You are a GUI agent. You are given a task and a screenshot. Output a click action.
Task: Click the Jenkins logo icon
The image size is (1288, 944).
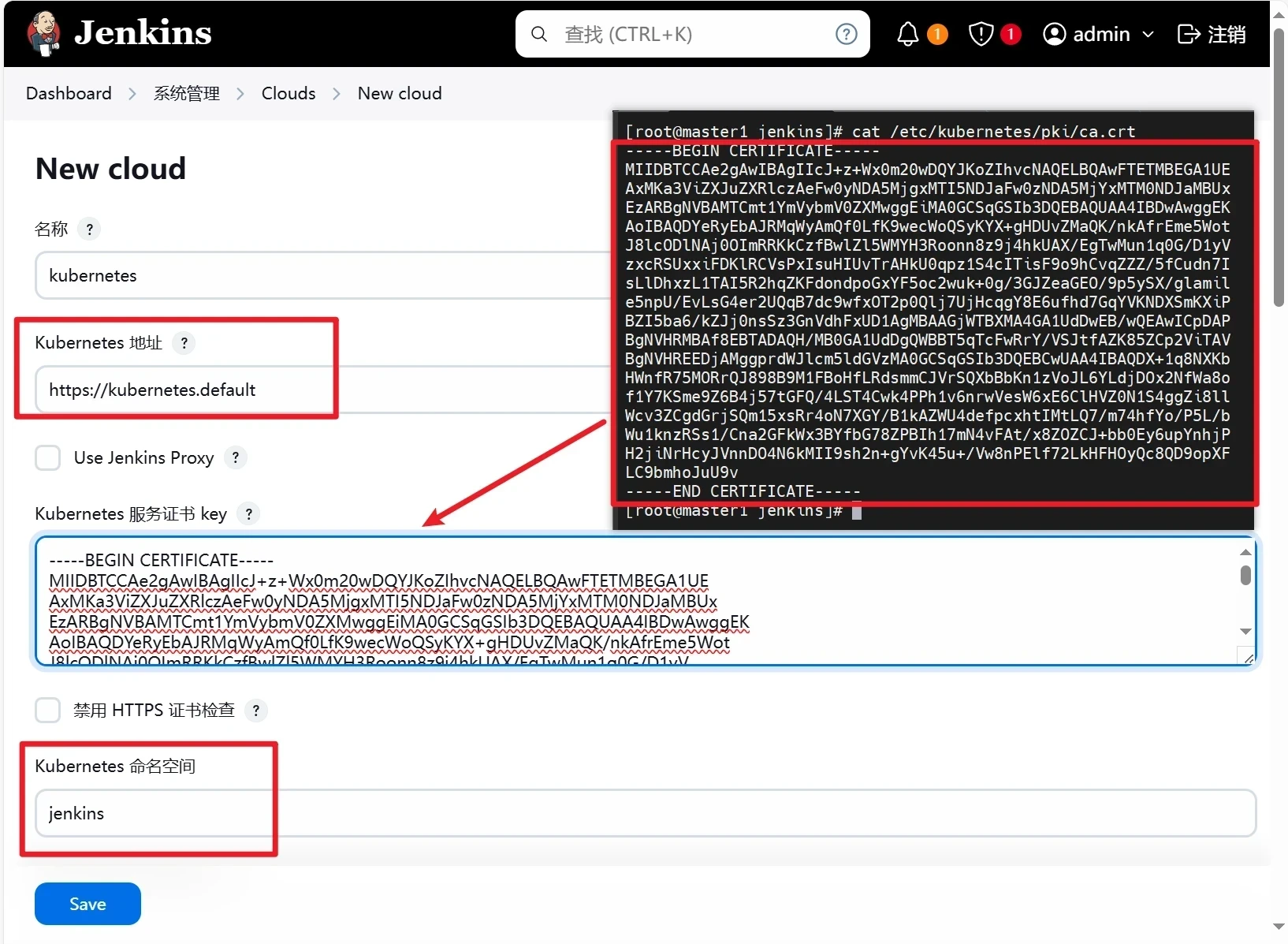click(44, 34)
